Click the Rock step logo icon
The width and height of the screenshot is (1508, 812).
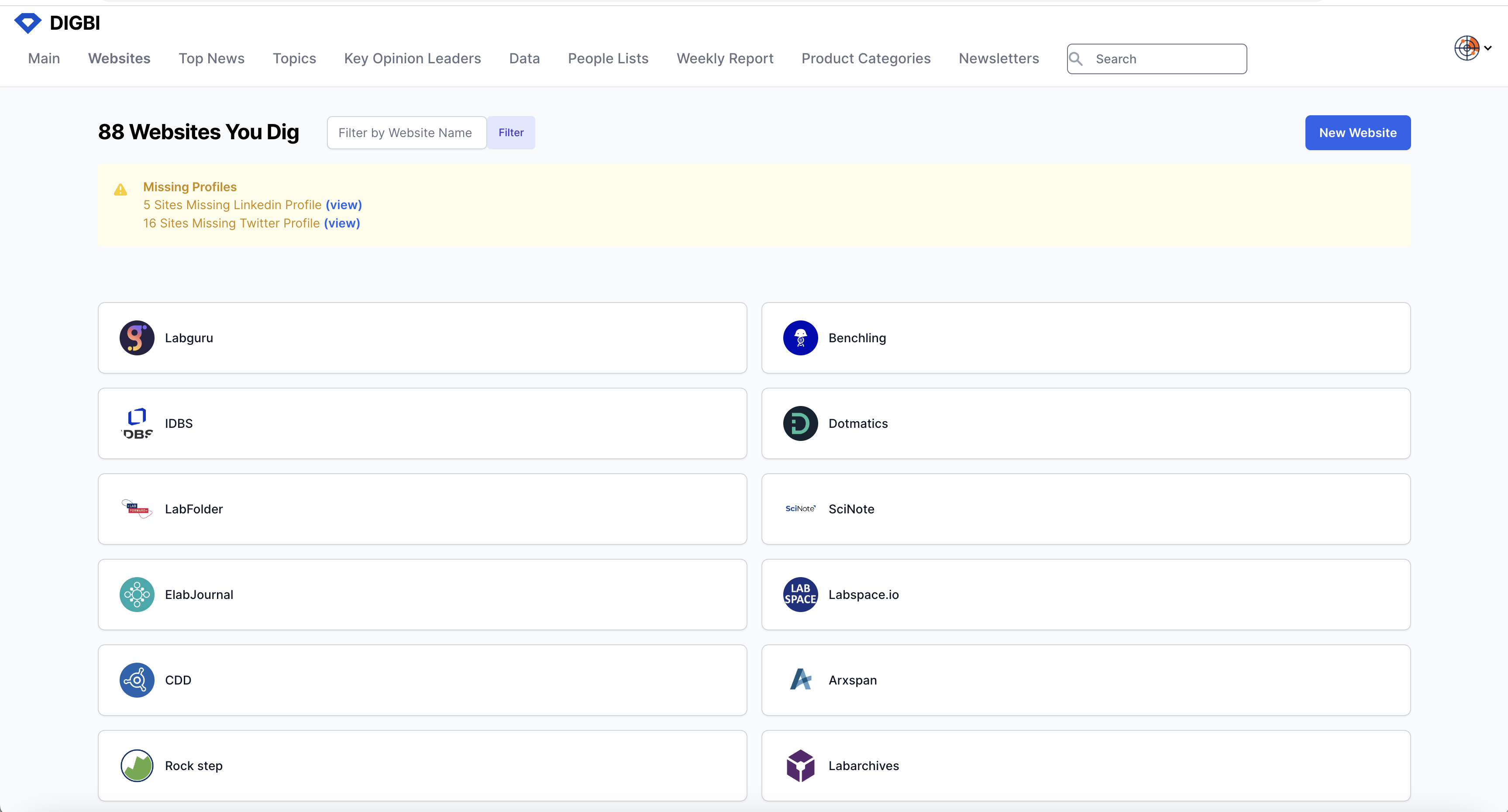(137, 765)
